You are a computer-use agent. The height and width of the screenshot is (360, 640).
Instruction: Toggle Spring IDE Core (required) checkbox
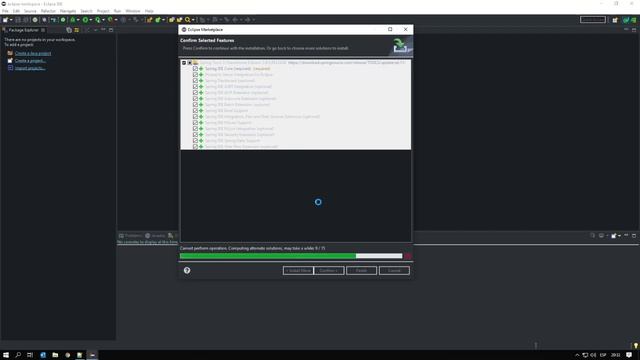pyautogui.click(x=196, y=69)
